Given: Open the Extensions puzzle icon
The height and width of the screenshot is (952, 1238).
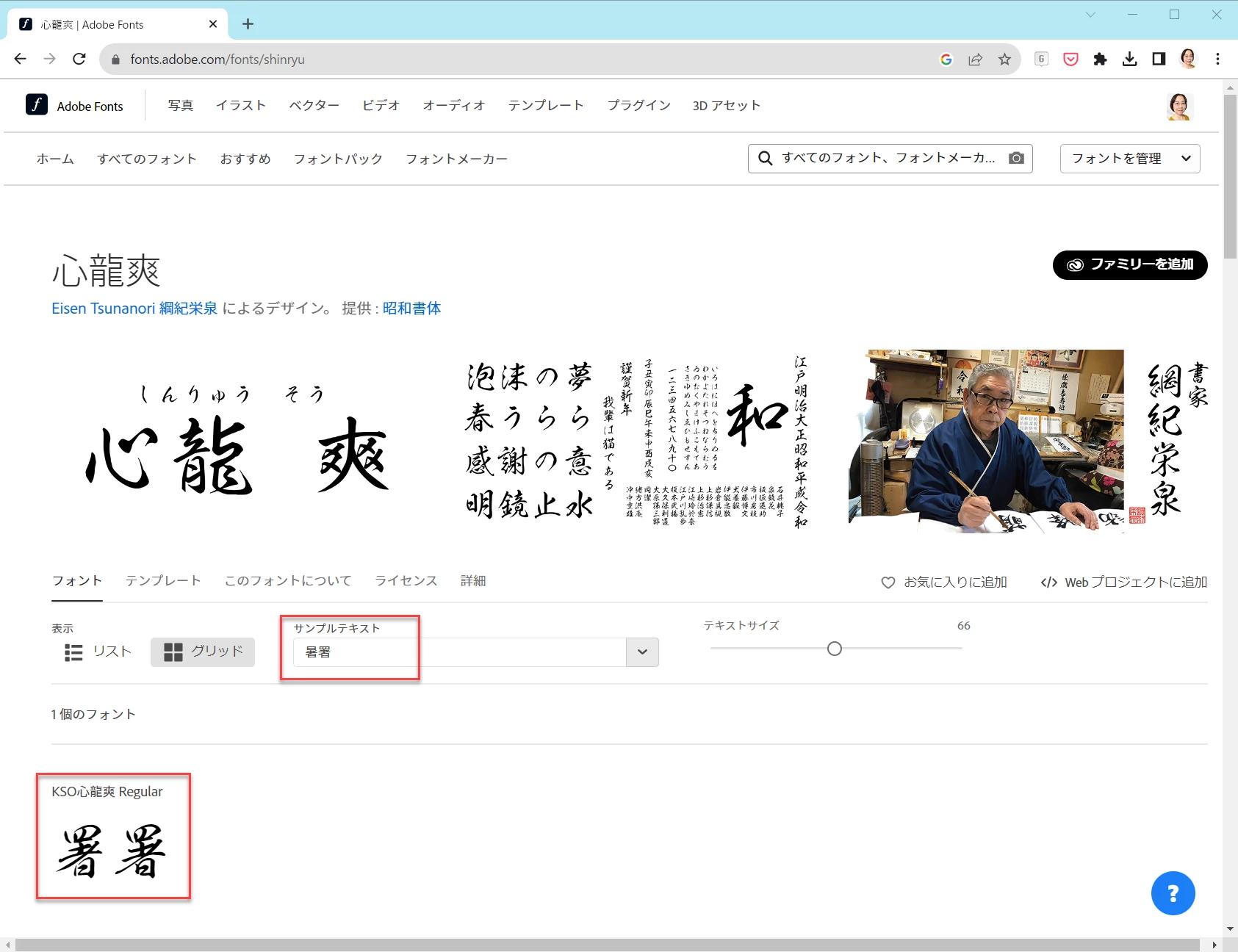Looking at the screenshot, I should 1100,59.
